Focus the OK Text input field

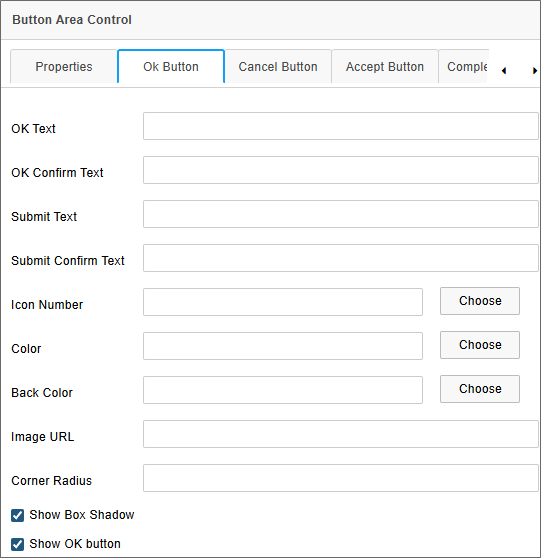point(341,126)
